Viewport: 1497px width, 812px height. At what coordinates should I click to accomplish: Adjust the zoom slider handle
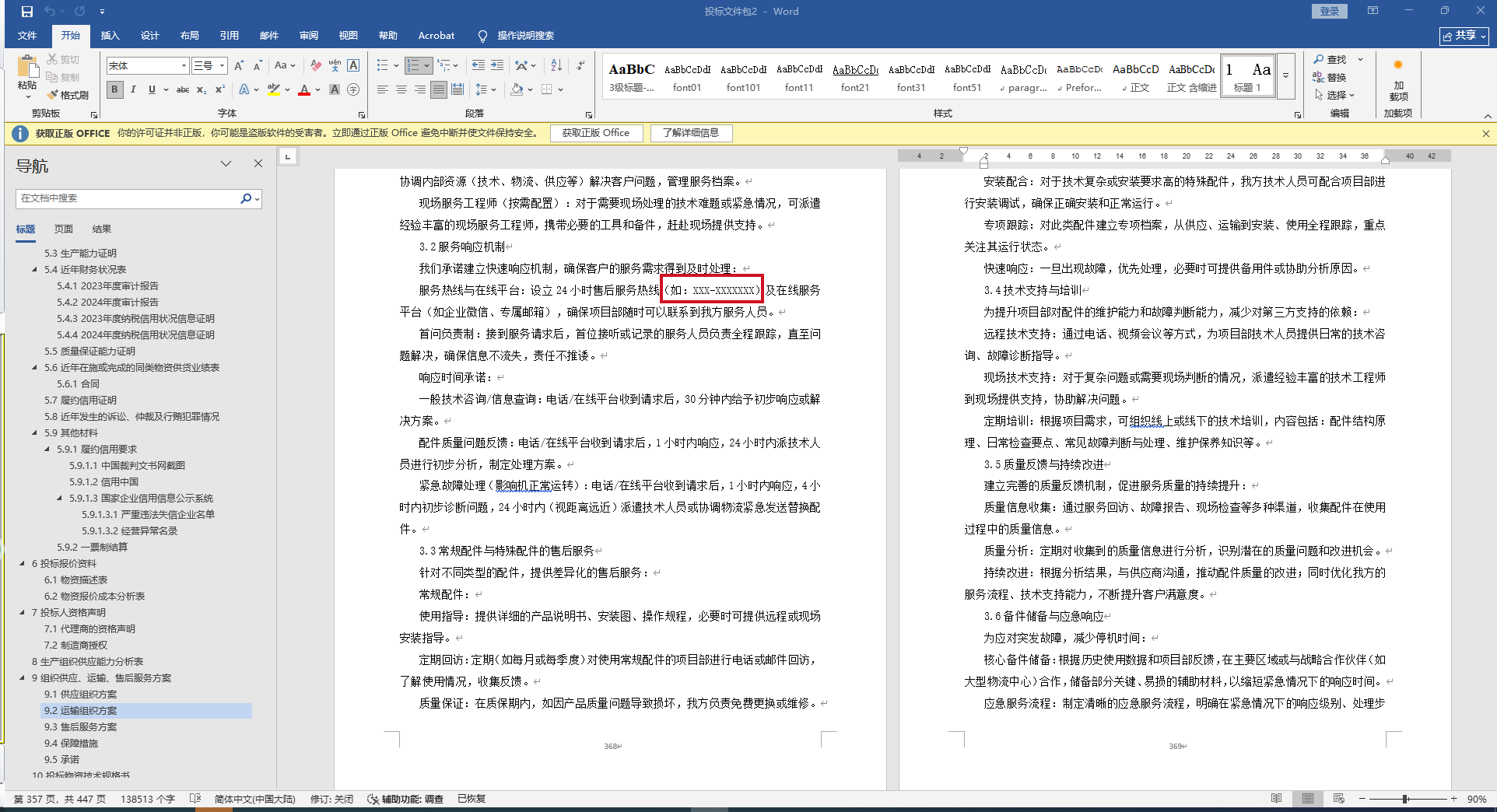pos(1405,799)
